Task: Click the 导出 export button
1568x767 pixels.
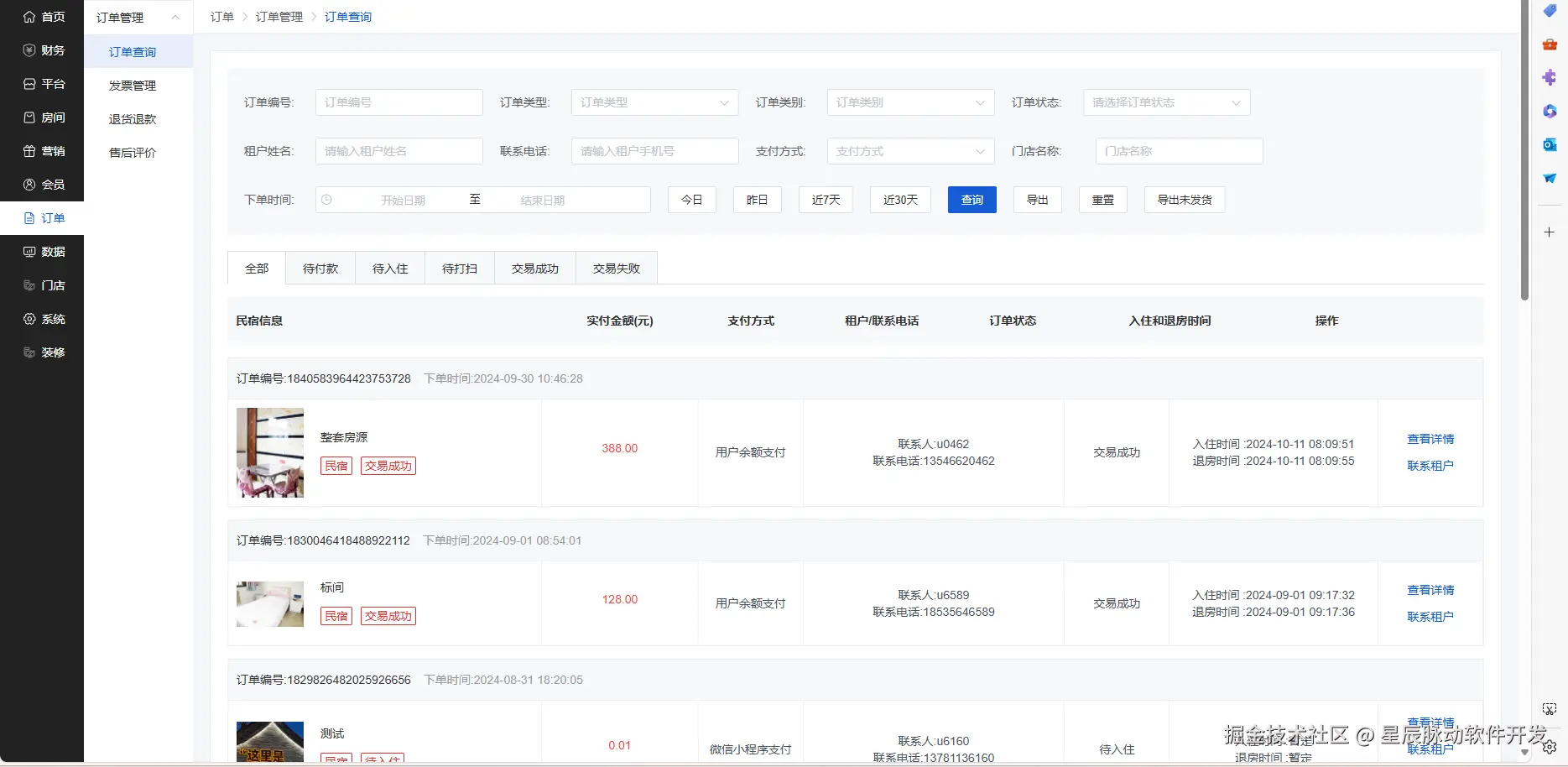Action: click(x=1038, y=200)
